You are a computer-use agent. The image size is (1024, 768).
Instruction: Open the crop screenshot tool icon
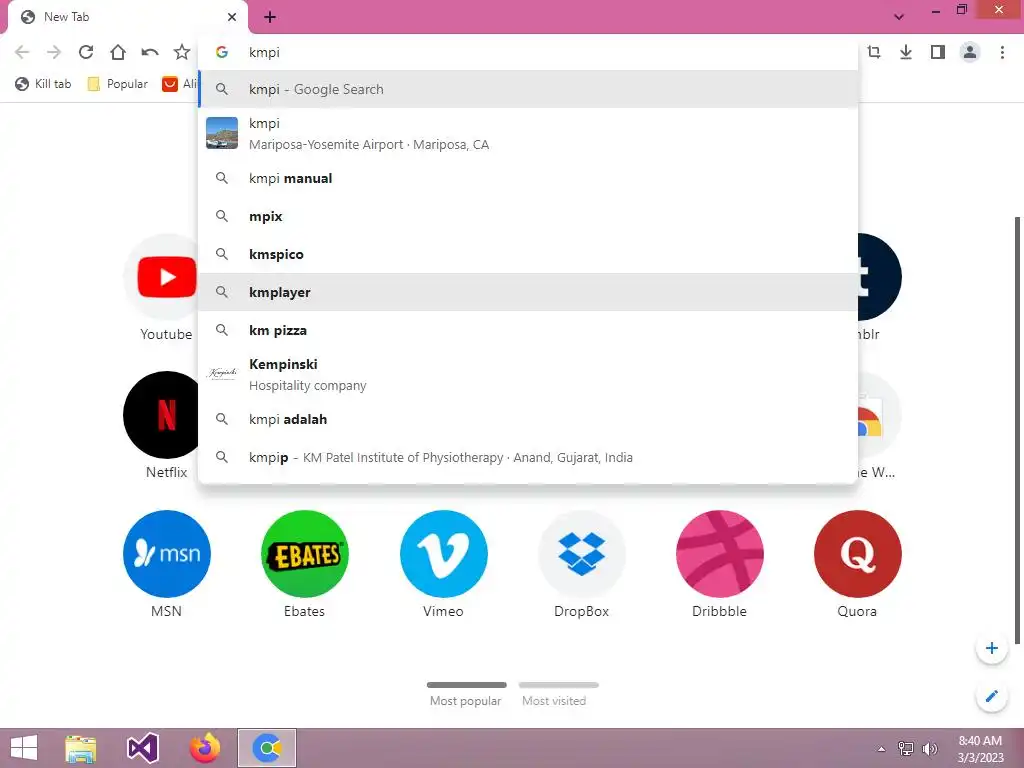[874, 52]
